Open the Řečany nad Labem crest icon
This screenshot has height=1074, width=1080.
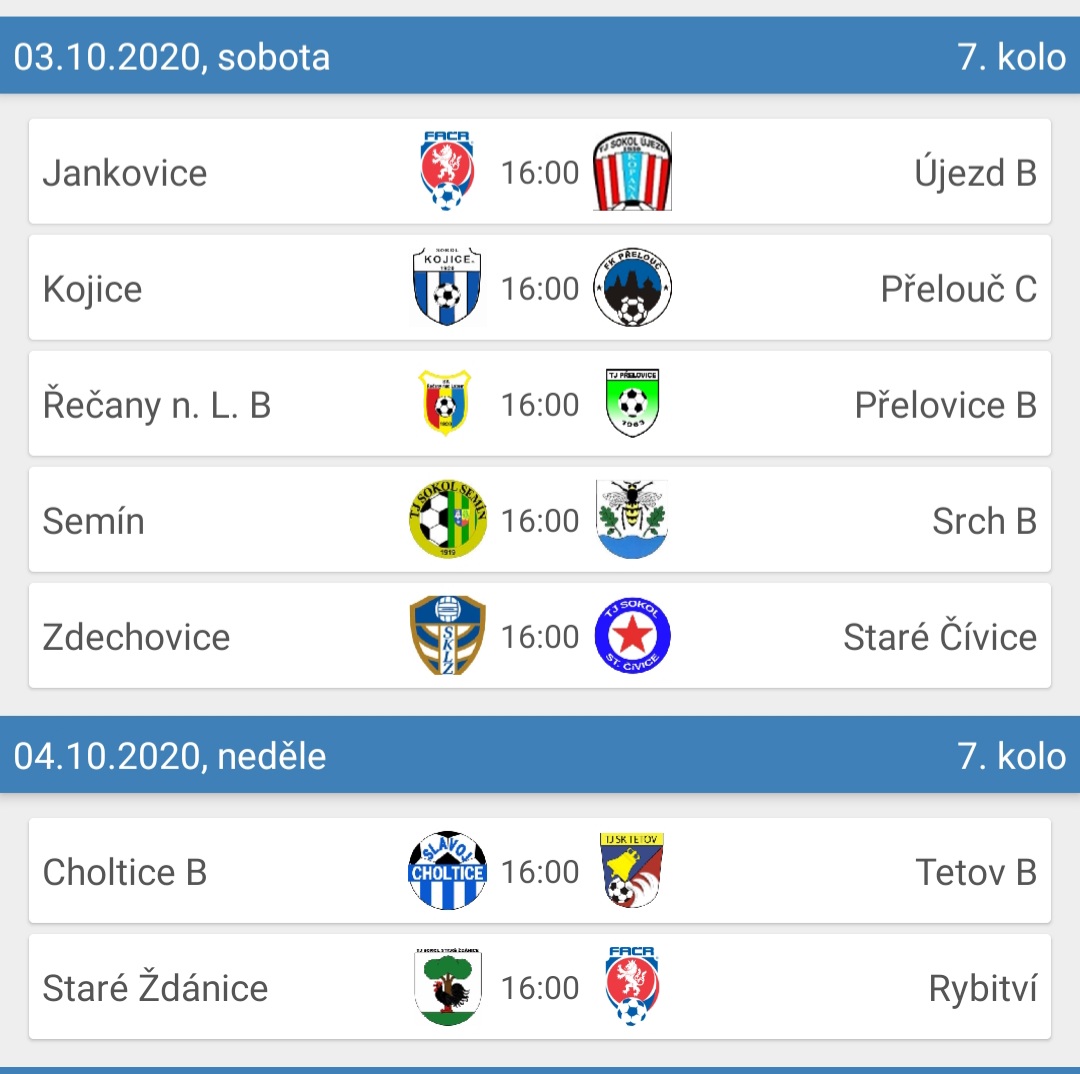coord(445,403)
